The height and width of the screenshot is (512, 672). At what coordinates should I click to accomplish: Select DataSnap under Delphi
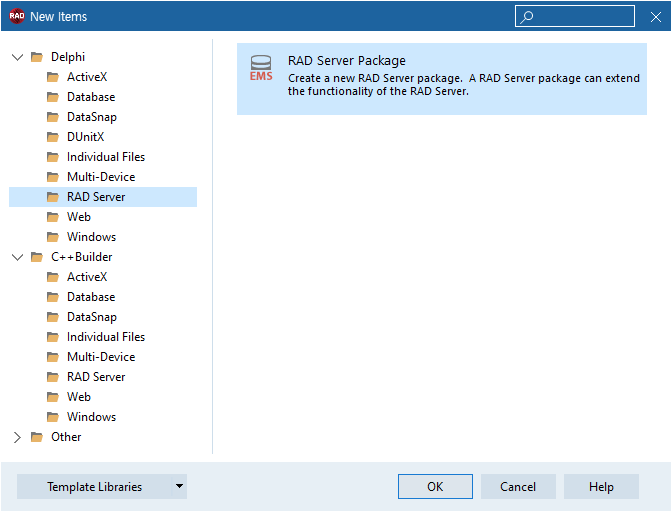[x=92, y=117]
